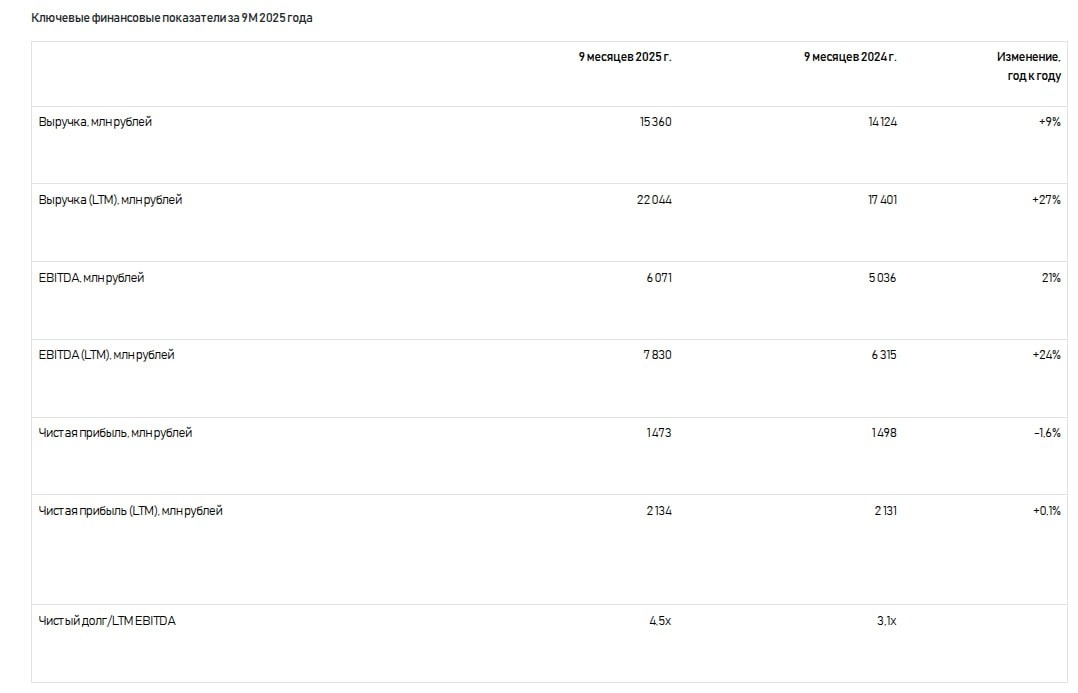Click the '9 месяцев 2024 г.' column header

pyautogui.click(x=850, y=57)
